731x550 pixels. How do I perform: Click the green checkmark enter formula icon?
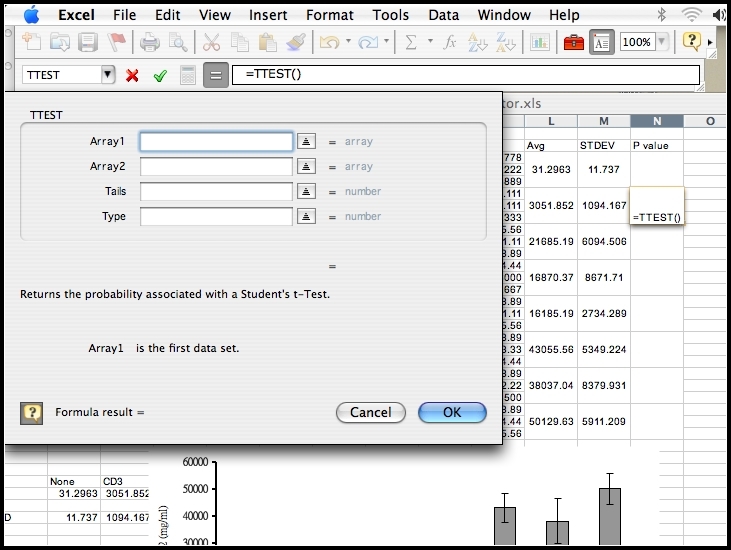point(160,75)
